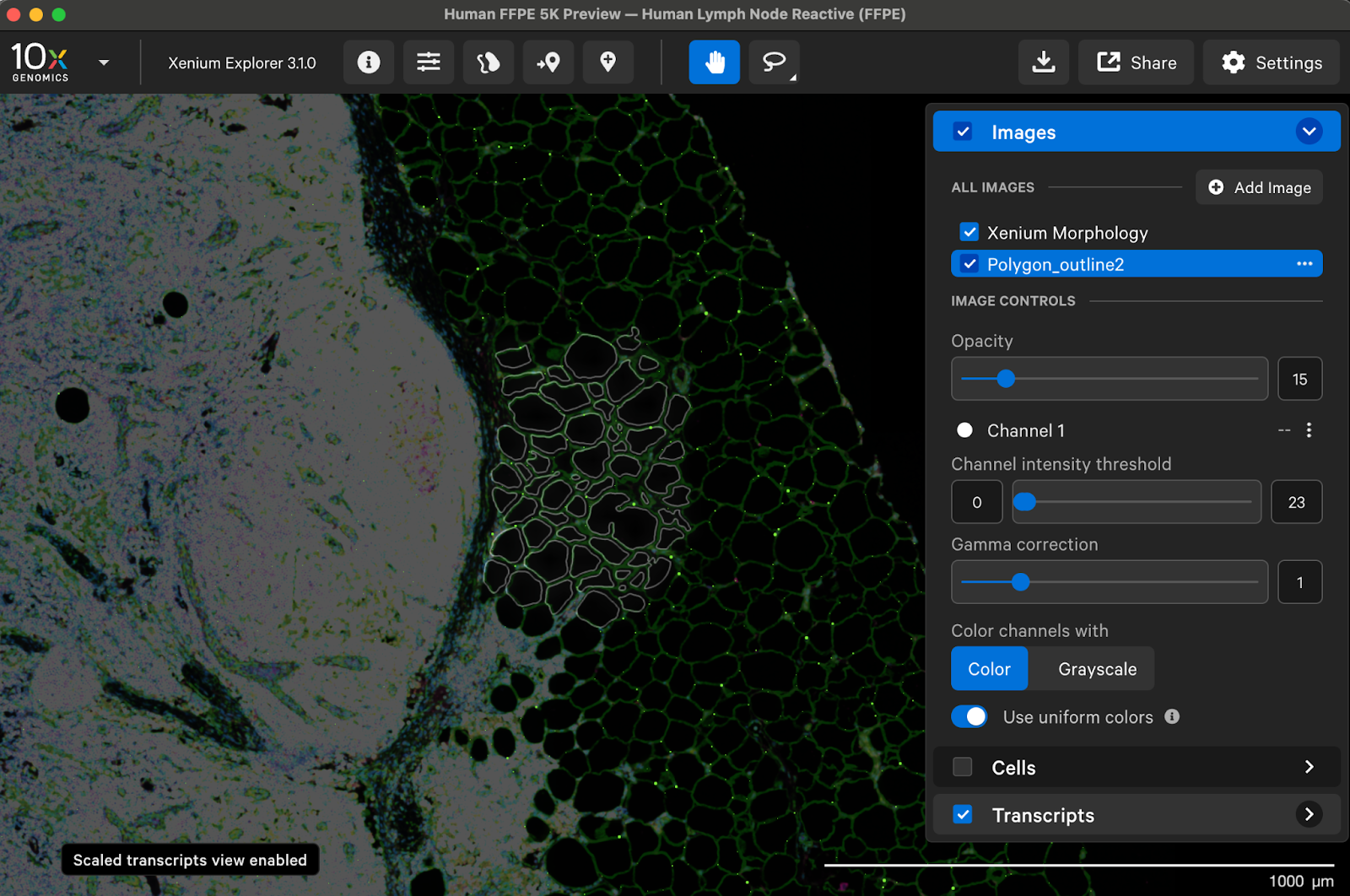Click the cell groups toolbar icon
Screen dimensions: 1350x896
[x=489, y=62]
